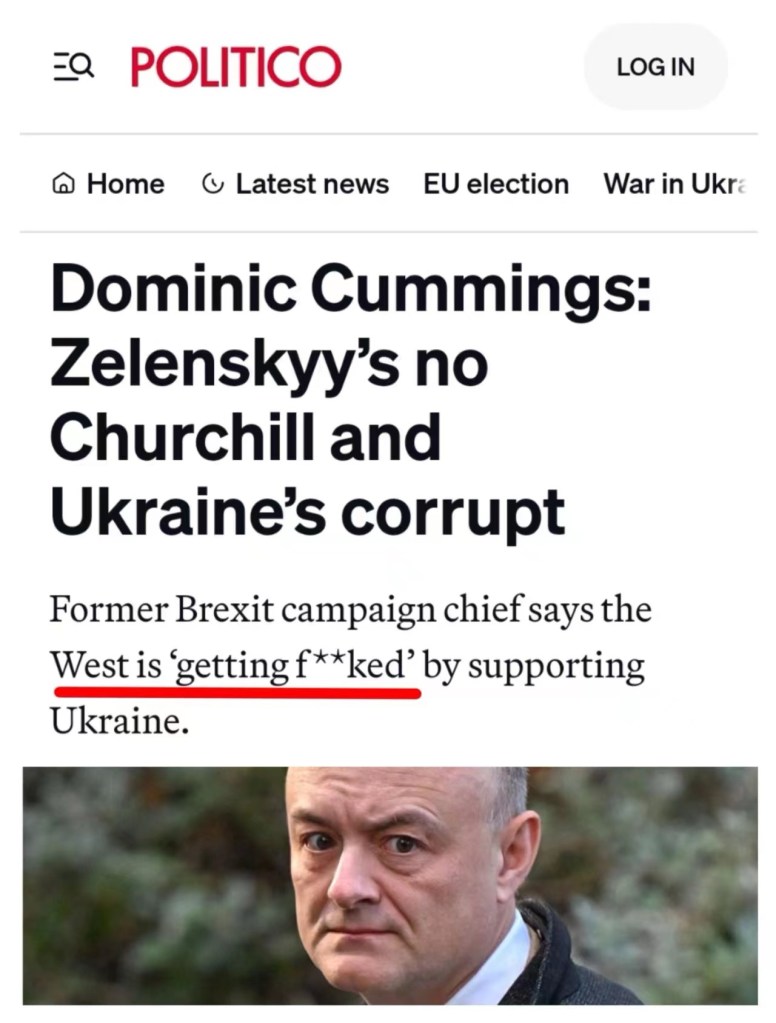Open the menu and search icon

point(72,67)
